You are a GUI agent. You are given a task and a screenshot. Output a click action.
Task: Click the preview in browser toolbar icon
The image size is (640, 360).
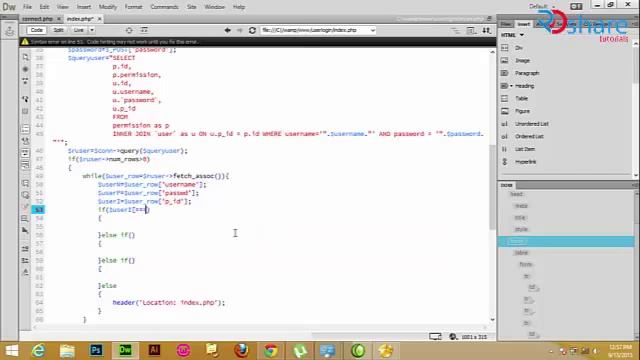click(471, 30)
